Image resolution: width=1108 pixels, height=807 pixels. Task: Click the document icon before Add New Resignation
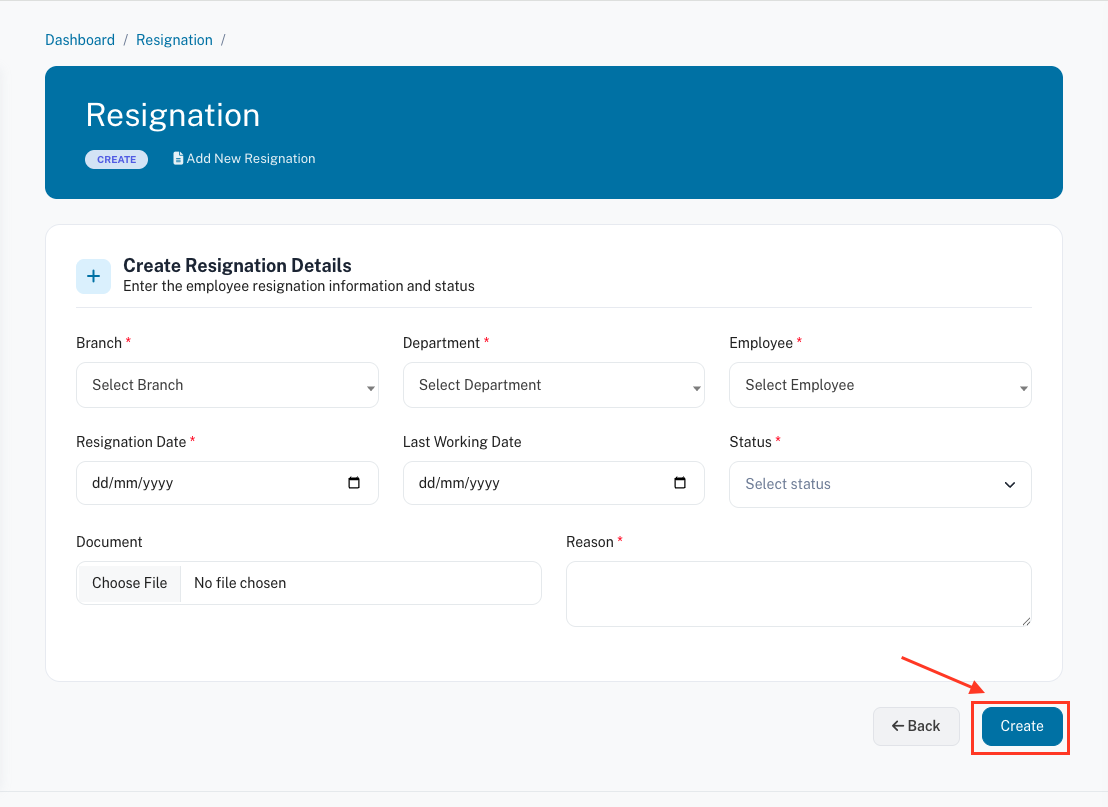[x=178, y=159]
